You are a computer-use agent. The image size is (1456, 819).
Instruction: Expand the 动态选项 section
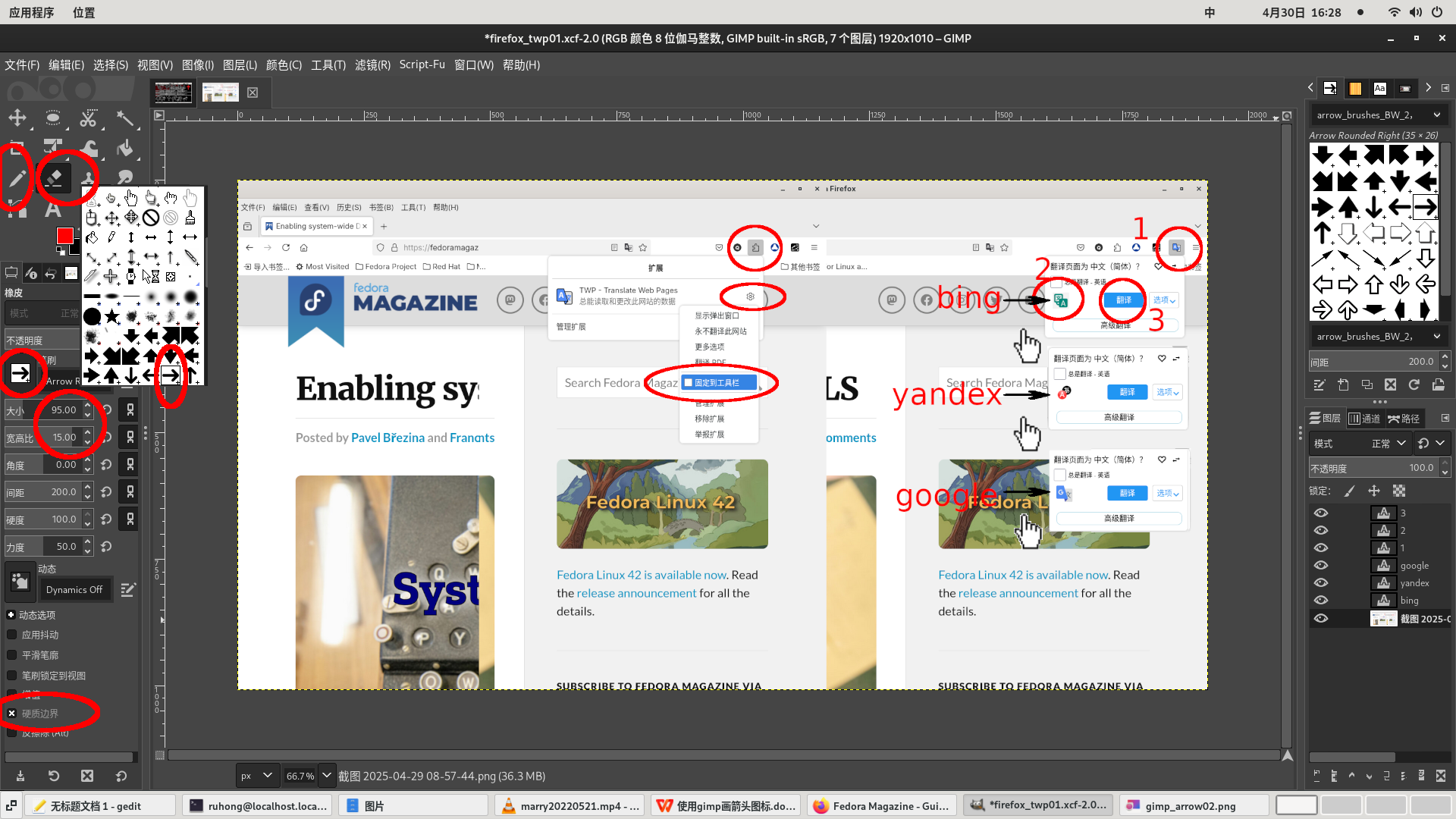coord(11,615)
